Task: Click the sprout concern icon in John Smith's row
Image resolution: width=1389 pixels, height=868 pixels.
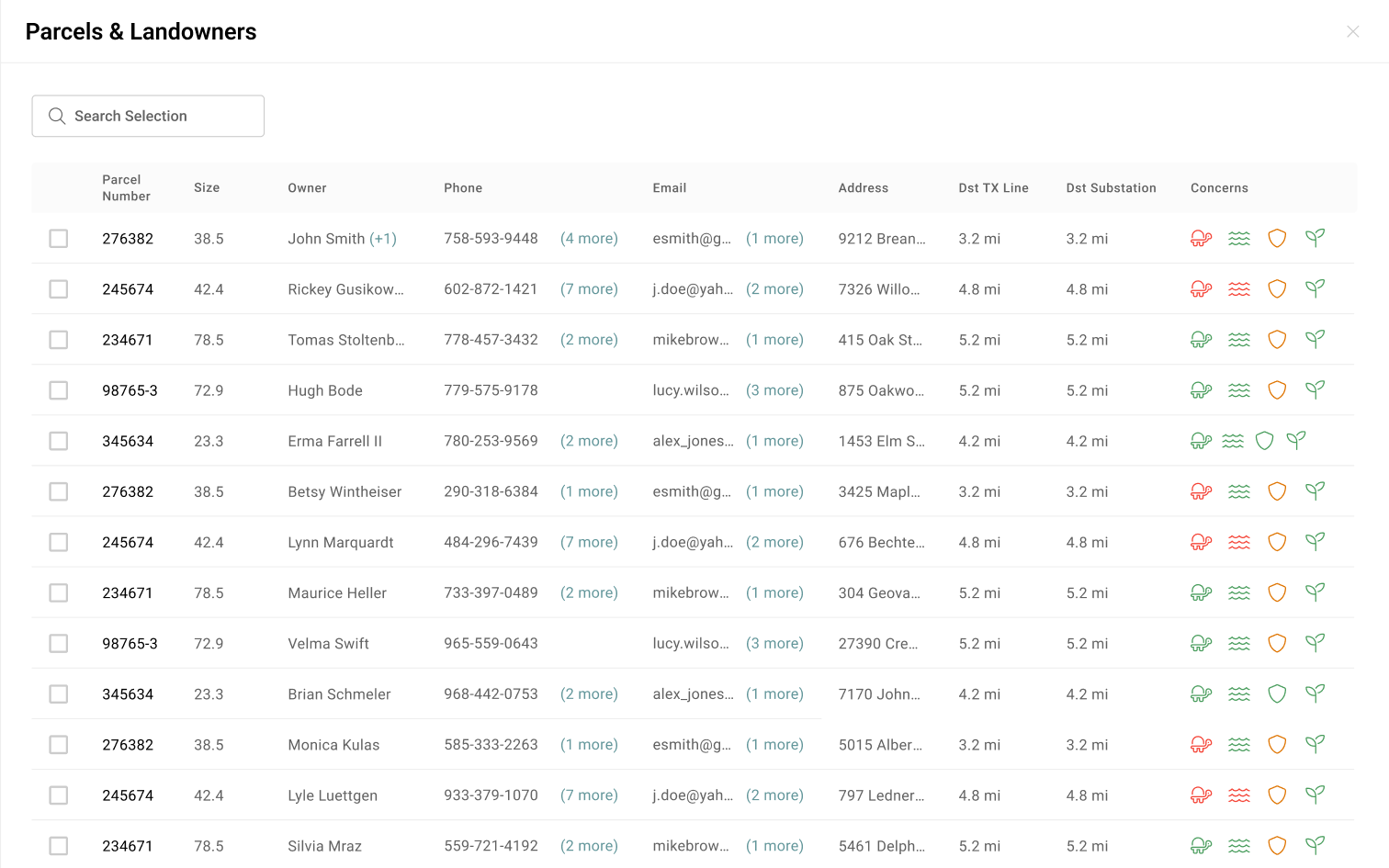Action: tap(1315, 239)
